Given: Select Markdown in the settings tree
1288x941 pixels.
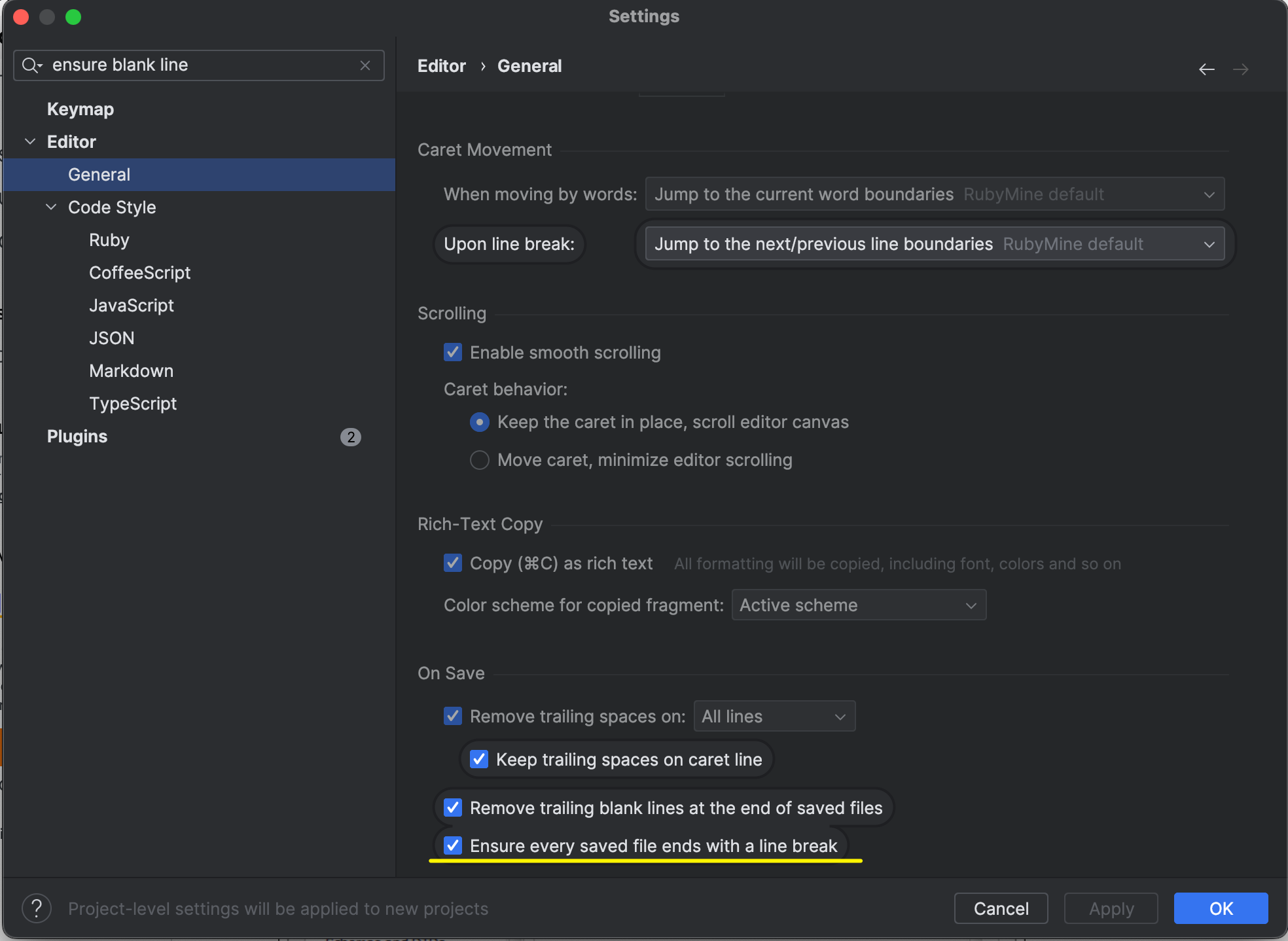Looking at the screenshot, I should [131, 370].
